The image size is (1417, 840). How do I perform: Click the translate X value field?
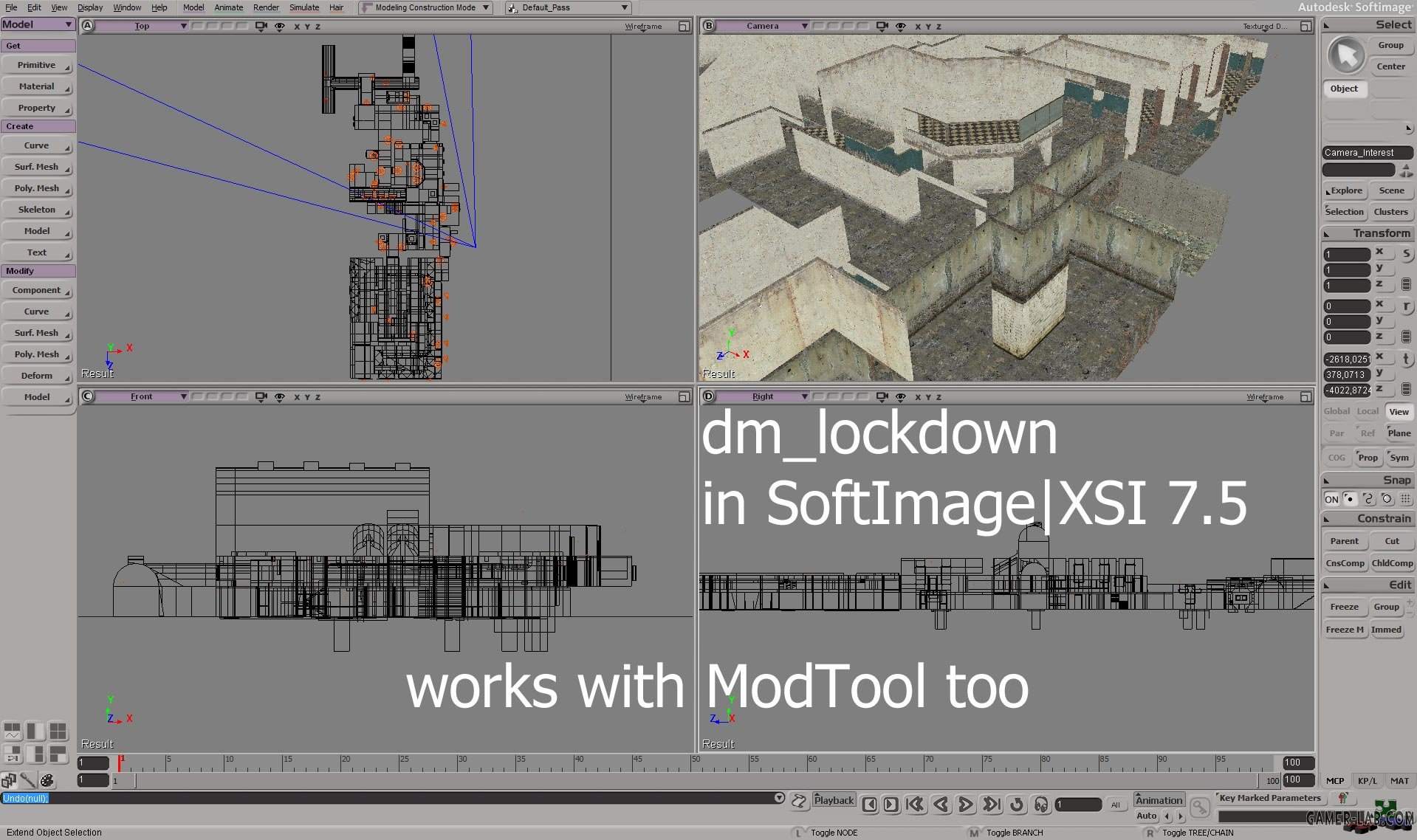click(x=1347, y=359)
